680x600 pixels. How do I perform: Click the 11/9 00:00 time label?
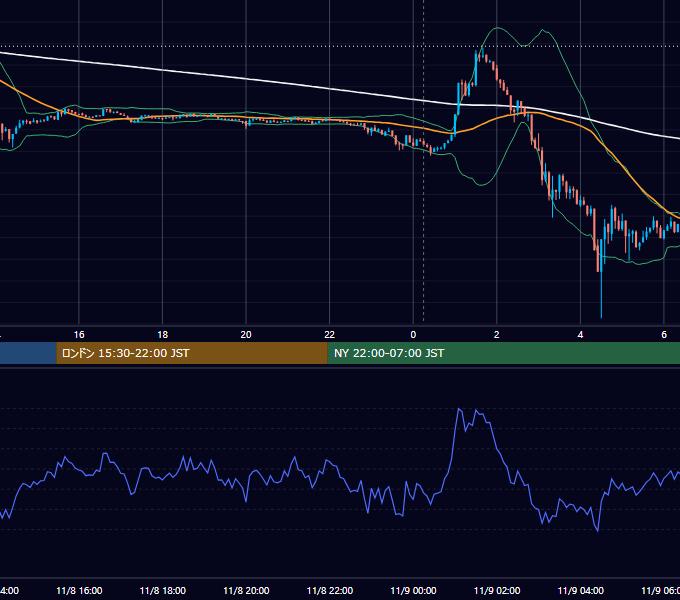pyautogui.click(x=413, y=590)
